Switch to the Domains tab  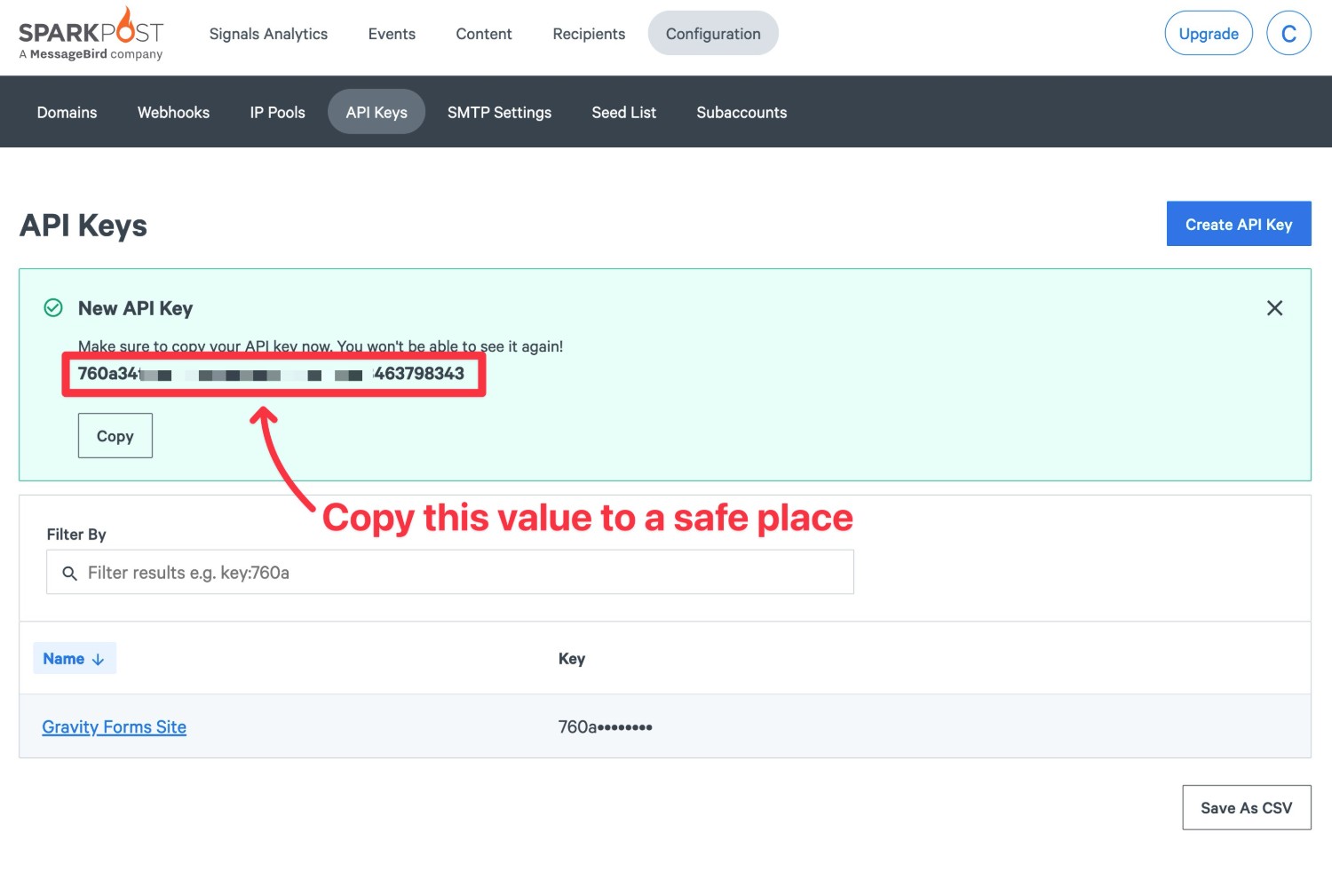(x=67, y=113)
